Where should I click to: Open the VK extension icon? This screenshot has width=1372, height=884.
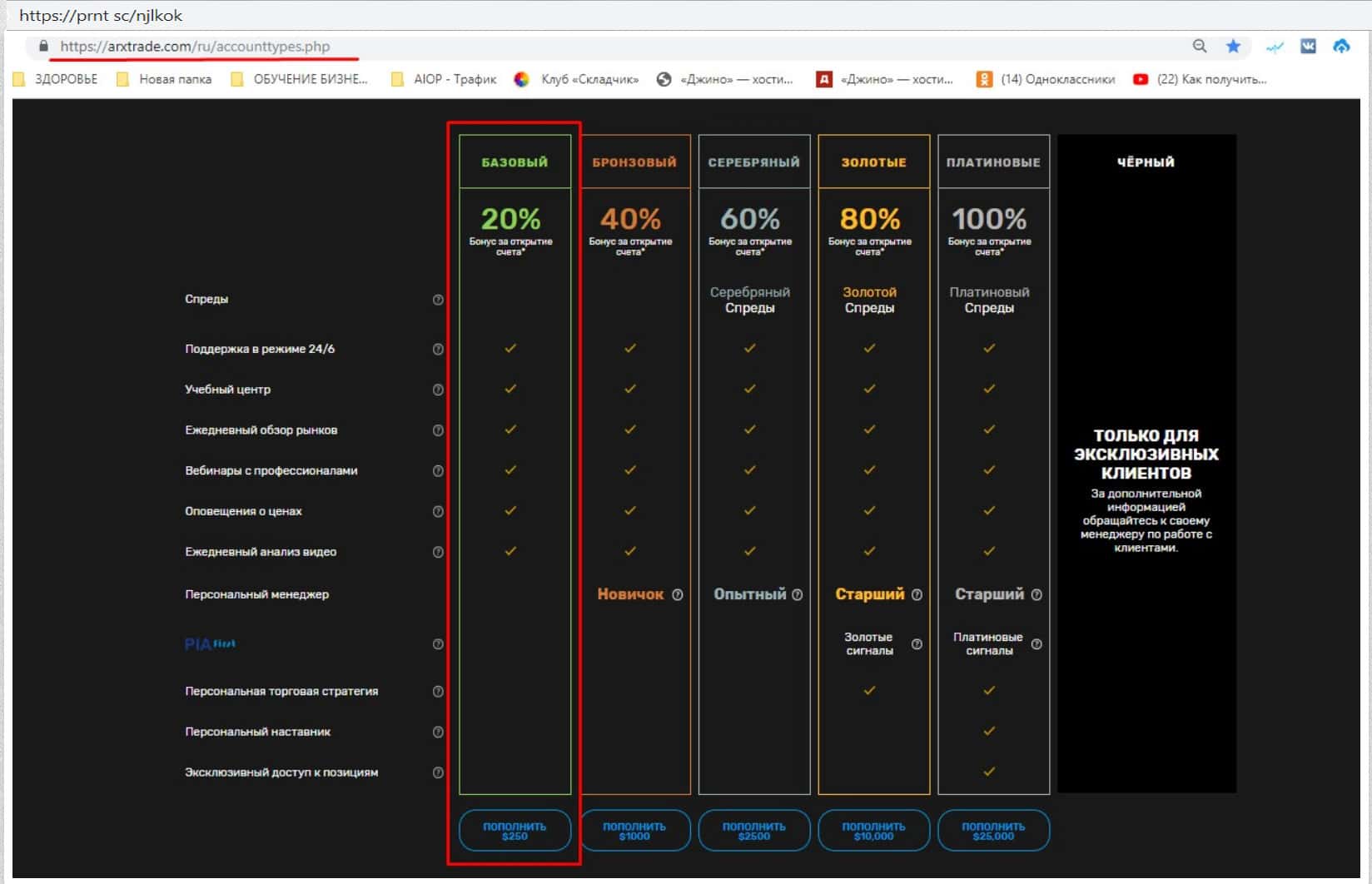tap(1308, 47)
